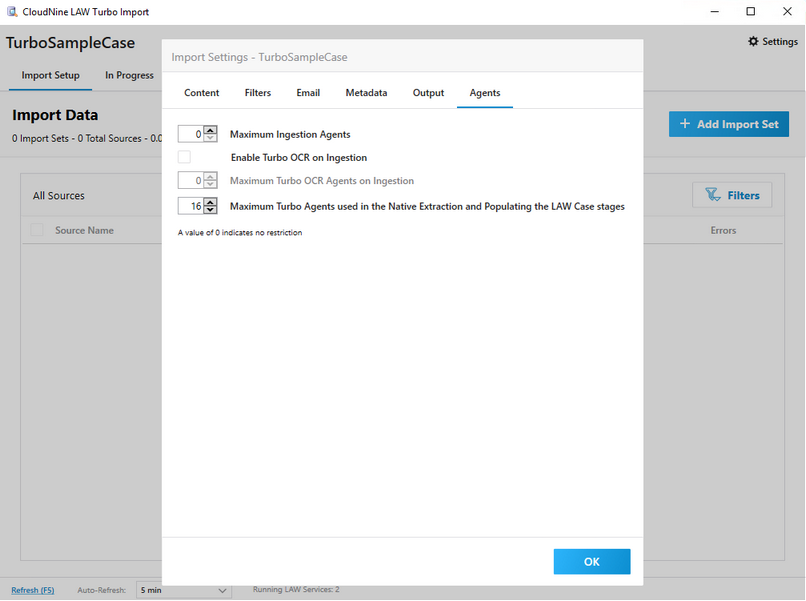Viewport: 806px width, 601px height.
Task: Confirm settings by clicking OK
Action: point(591,561)
